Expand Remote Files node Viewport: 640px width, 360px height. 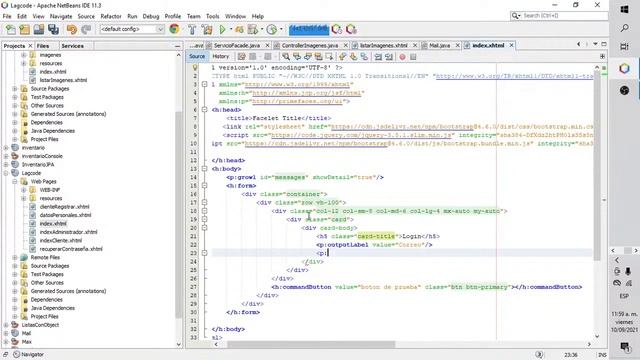pyautogui.click(x=15, y=258)
